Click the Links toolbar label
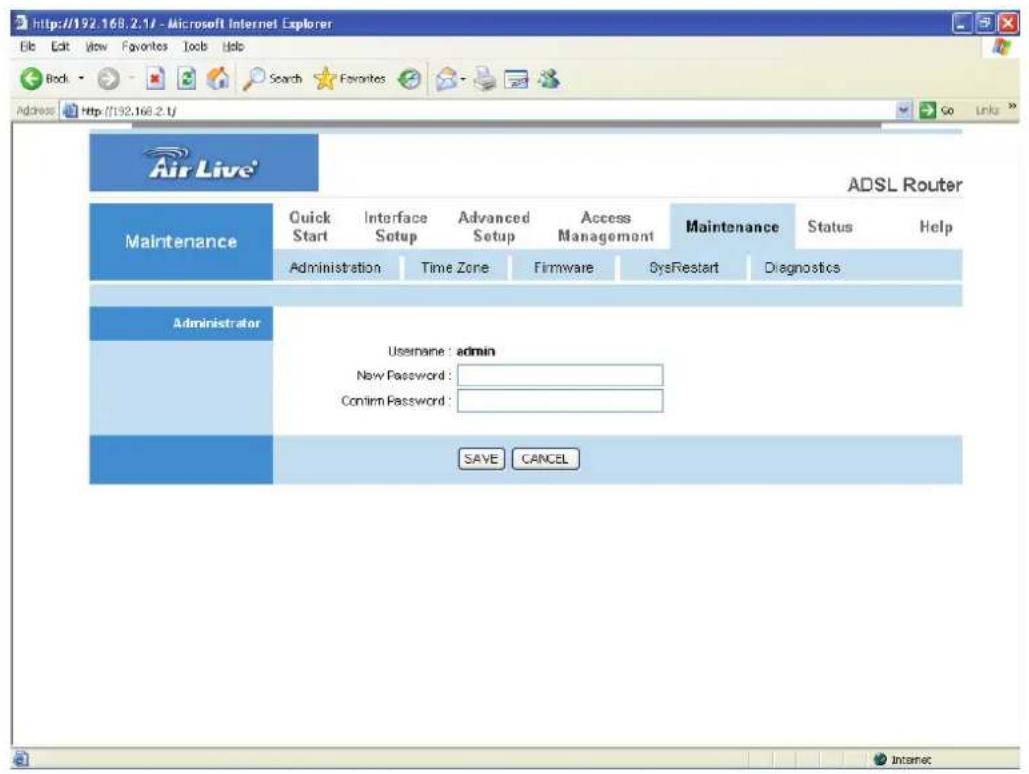This screenshot has height=774, width=1029. click(x=987, y=110)
